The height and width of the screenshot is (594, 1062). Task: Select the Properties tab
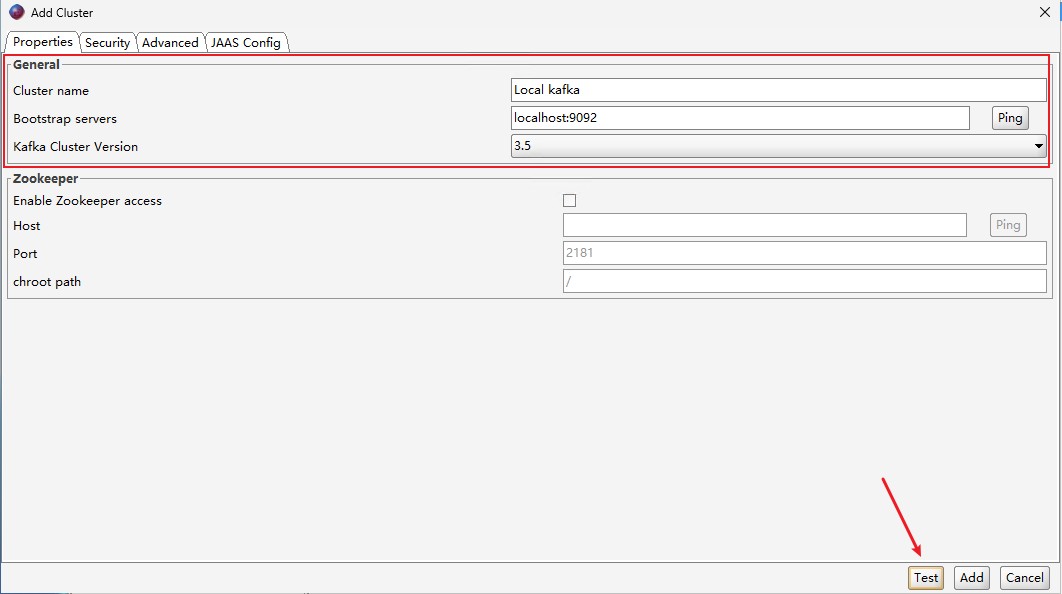point(43,42)
